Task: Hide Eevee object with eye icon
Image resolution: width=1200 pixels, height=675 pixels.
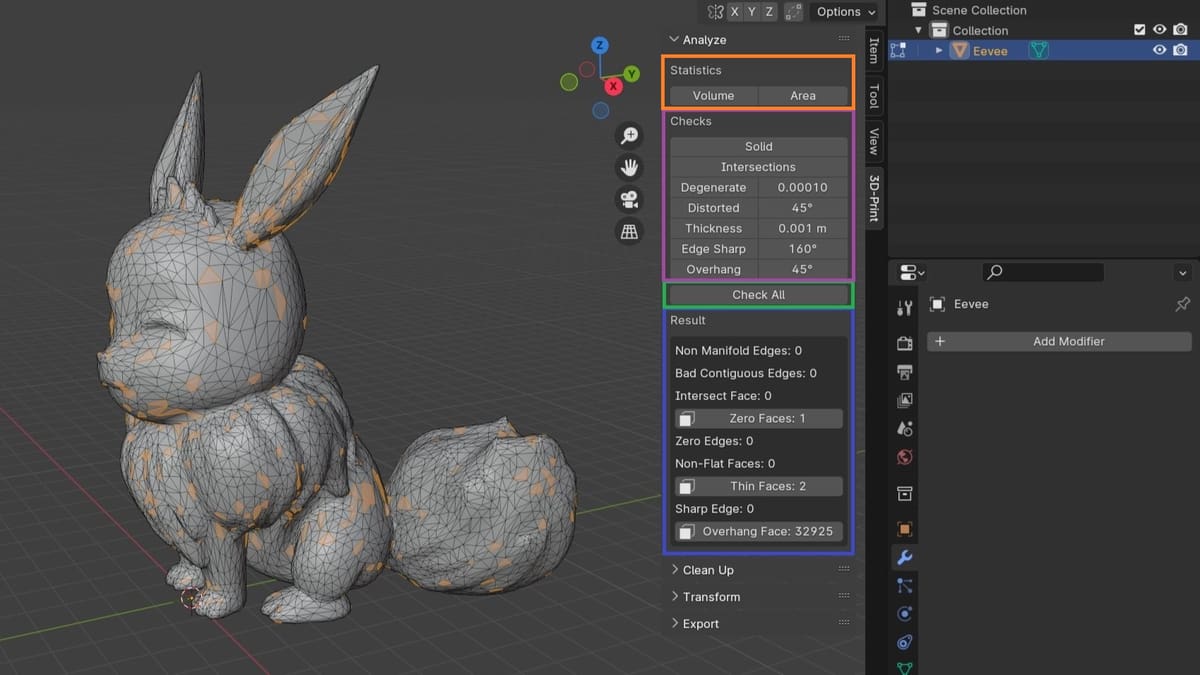Action: click(x=1160, y=50)
